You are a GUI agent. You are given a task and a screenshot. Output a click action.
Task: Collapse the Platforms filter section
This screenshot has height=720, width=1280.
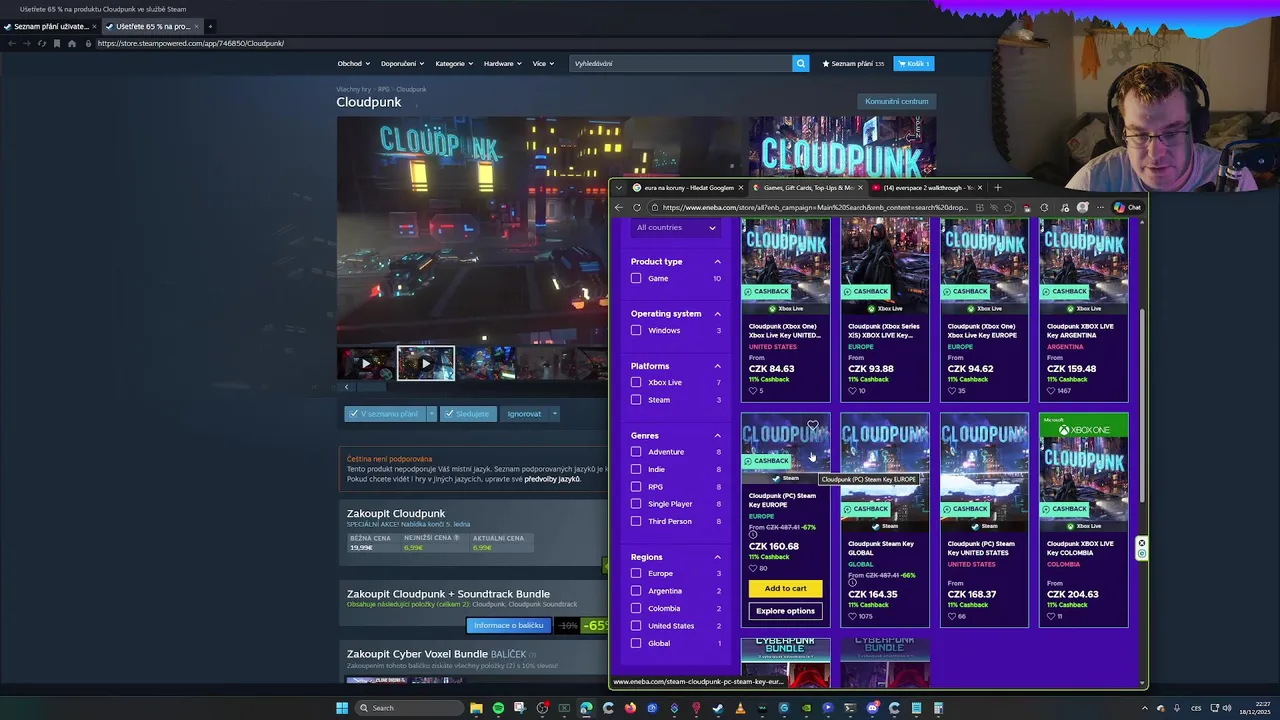pos(717,366)
